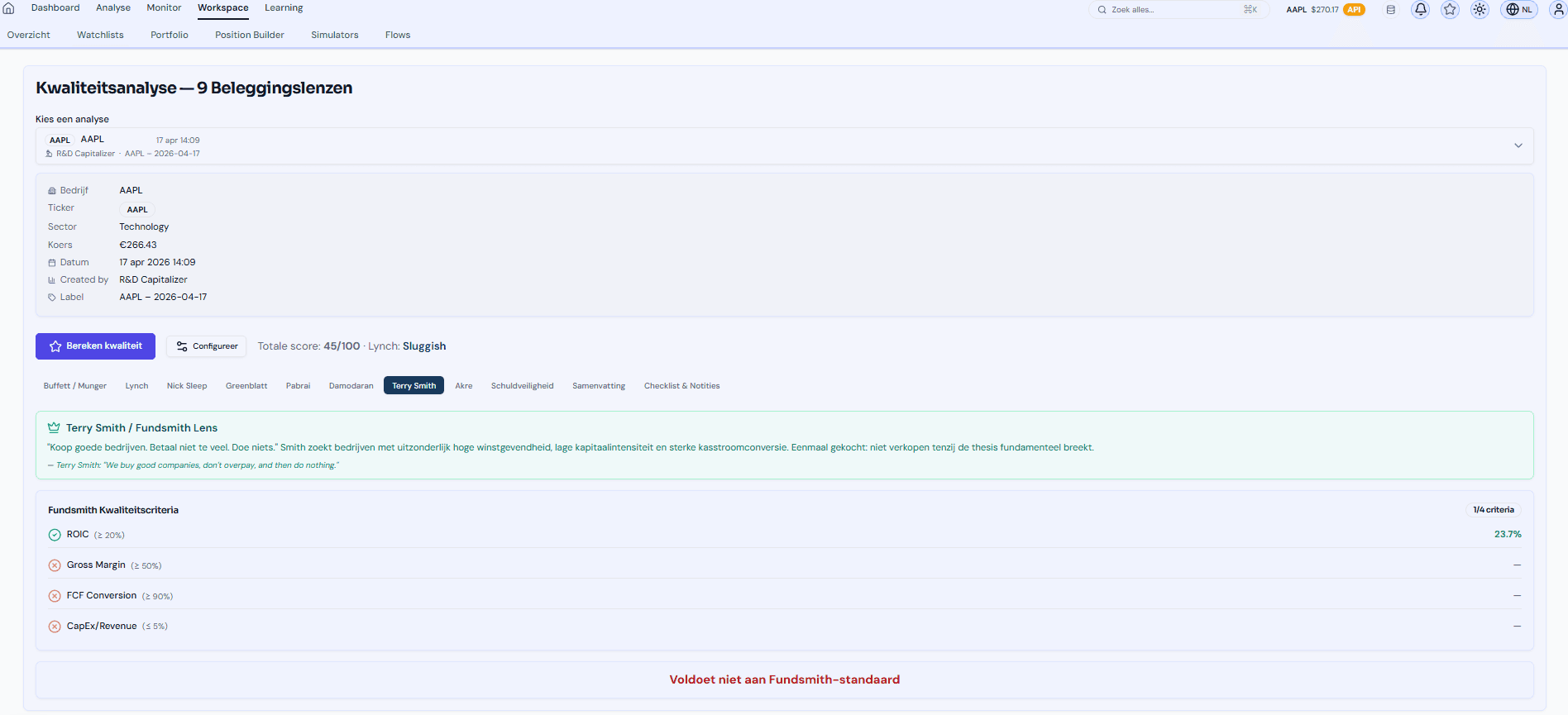Image resolution: width=1568 pixels, height=715 pixels.
Task: Click the 'Totale score: 45/100' text
Action: click(x=309, y=346)
